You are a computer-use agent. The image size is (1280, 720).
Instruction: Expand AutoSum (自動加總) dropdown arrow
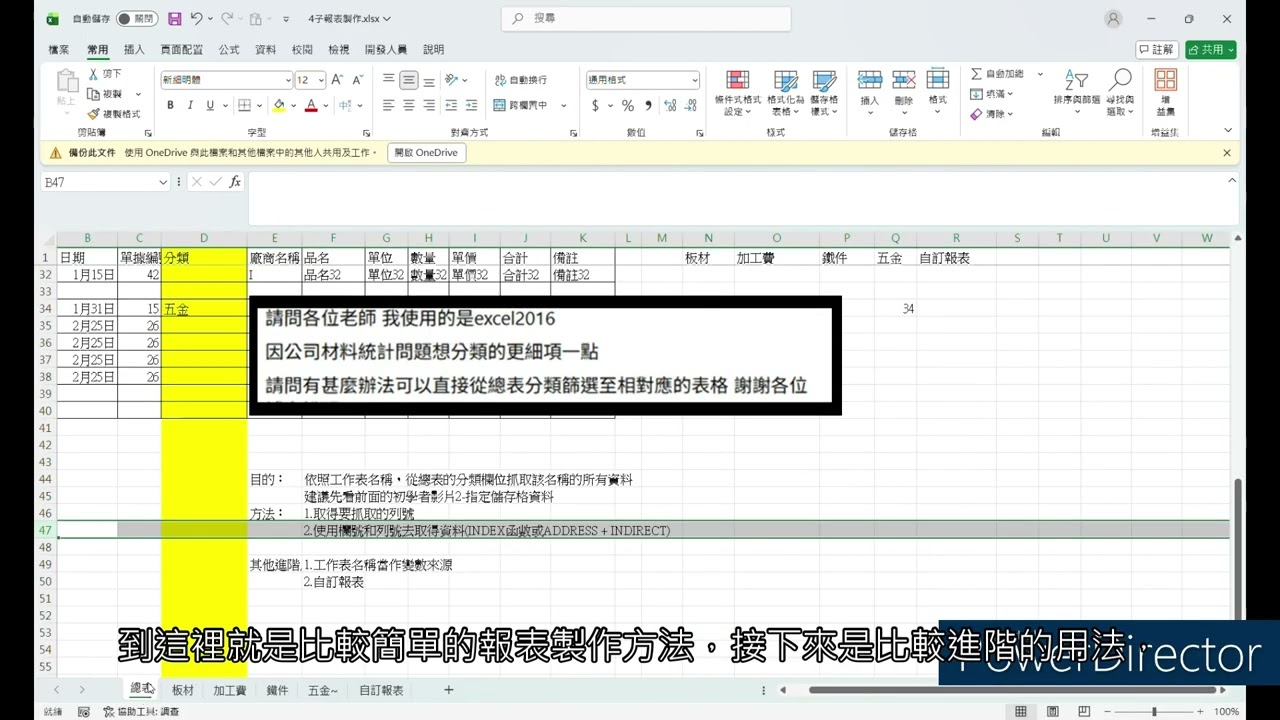[1040, 74]
